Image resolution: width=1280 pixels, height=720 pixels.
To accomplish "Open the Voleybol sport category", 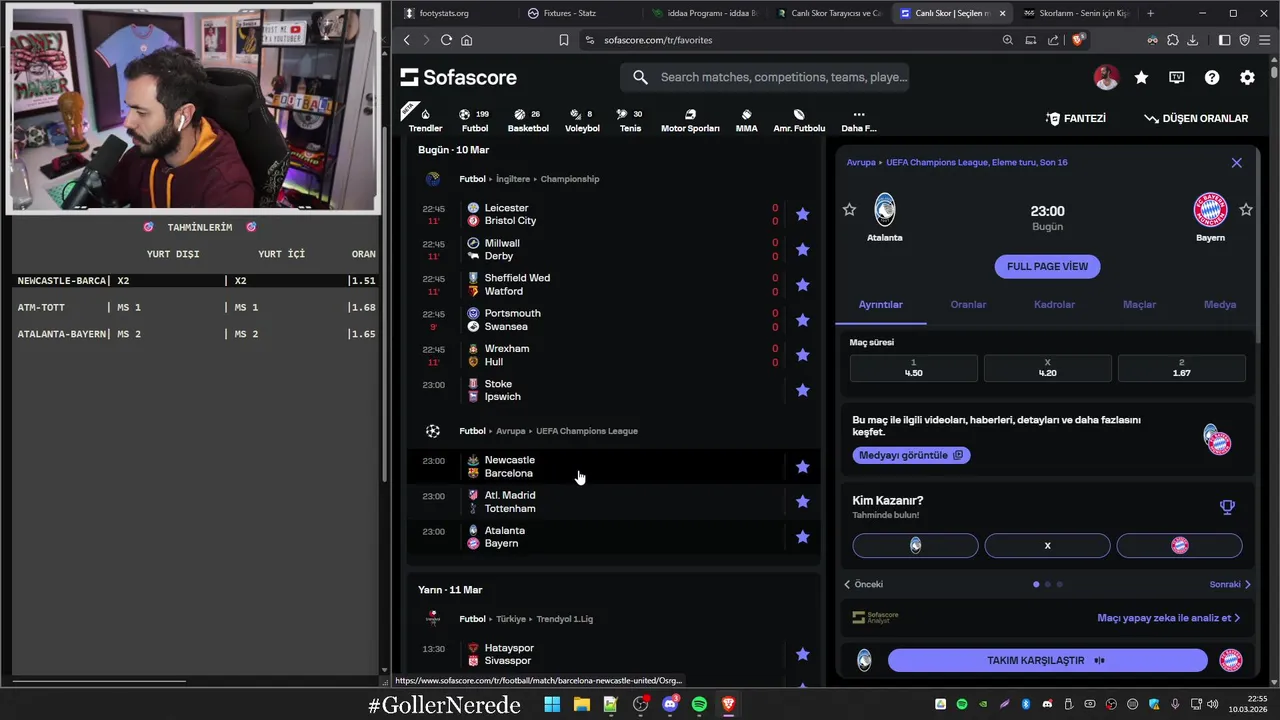I will pyautogui.click(x=582, y=120).
